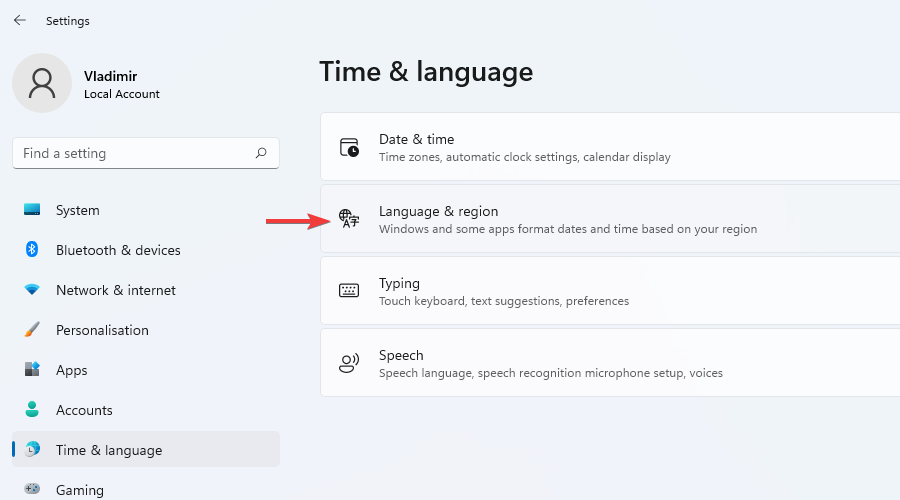The height and width of the screenshot is (500, 900).
Task: Open Network & internet settings
Action: tap(116, 290)
